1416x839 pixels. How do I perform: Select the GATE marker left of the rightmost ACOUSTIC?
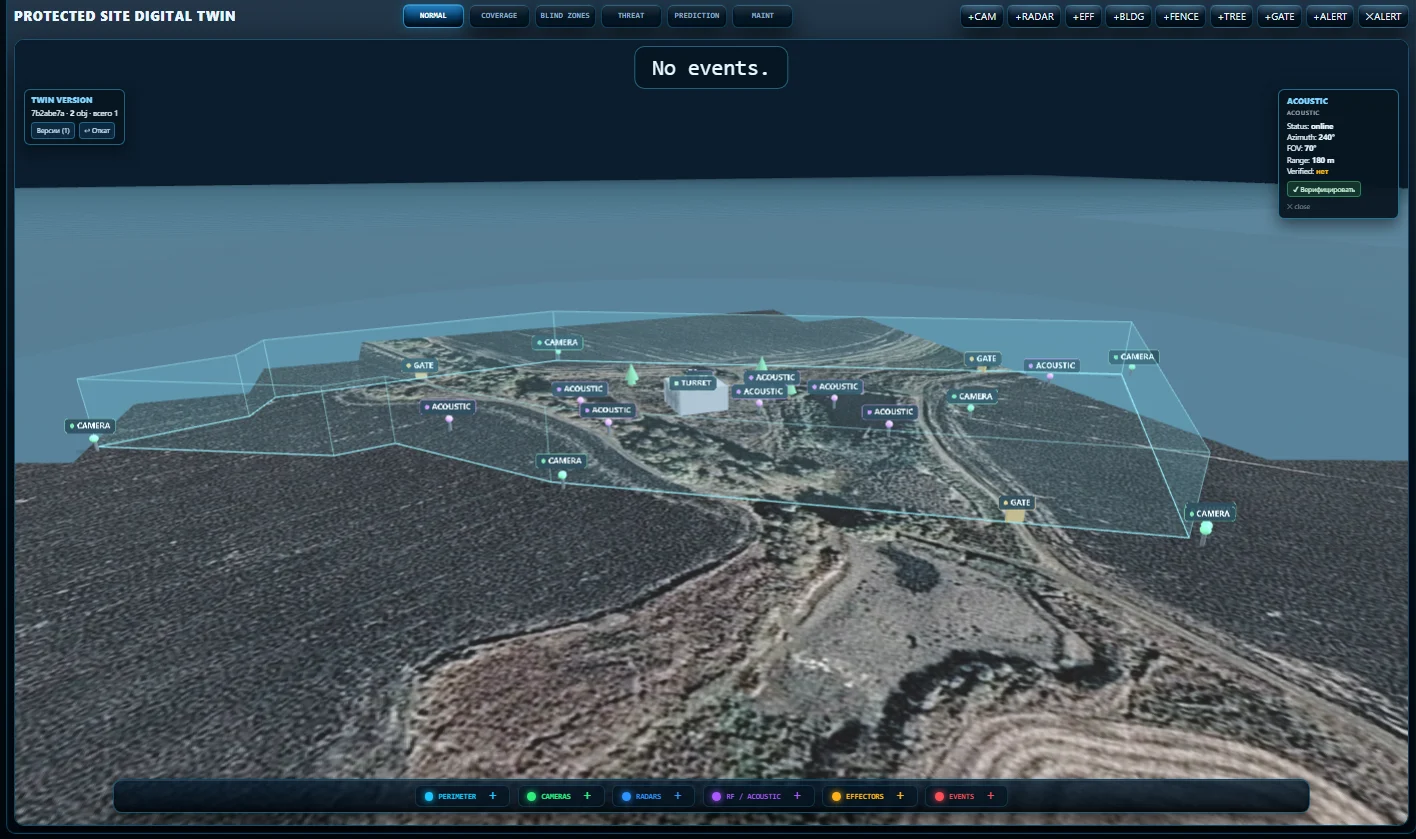pos(983,359)
